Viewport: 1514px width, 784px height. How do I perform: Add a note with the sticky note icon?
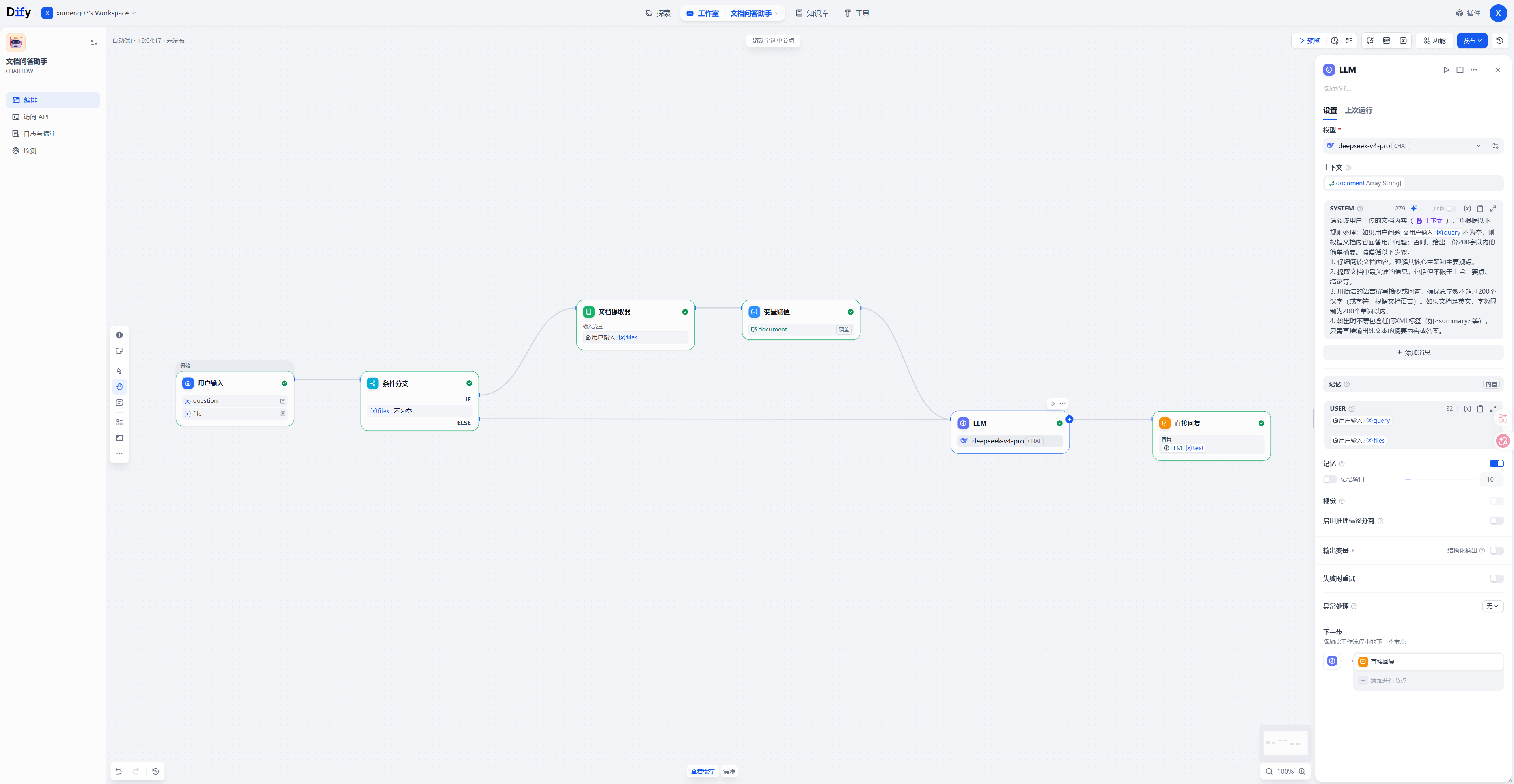point(119,351)
